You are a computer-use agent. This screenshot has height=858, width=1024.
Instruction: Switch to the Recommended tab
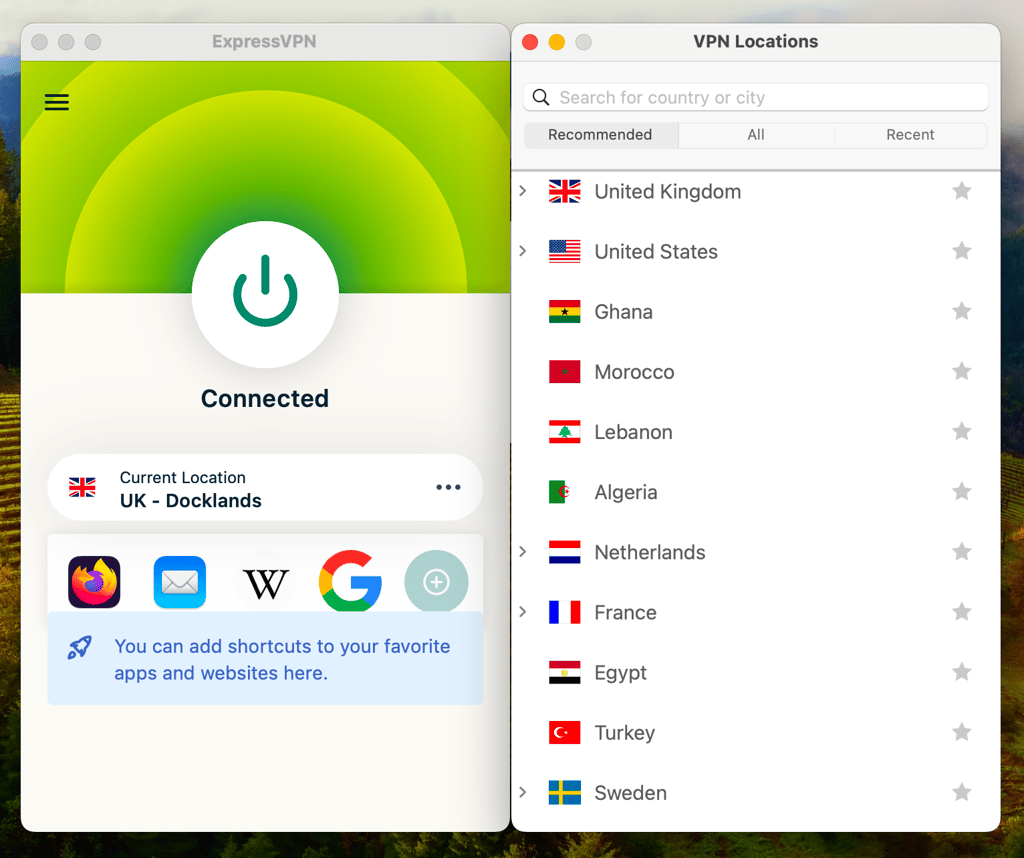(600, 135)
